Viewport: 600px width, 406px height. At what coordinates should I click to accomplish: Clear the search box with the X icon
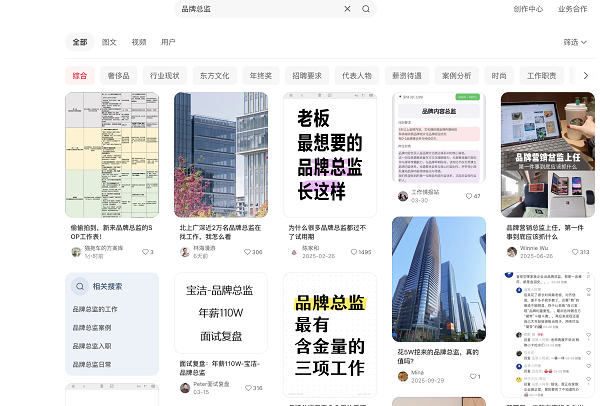[x=347, y=9]
